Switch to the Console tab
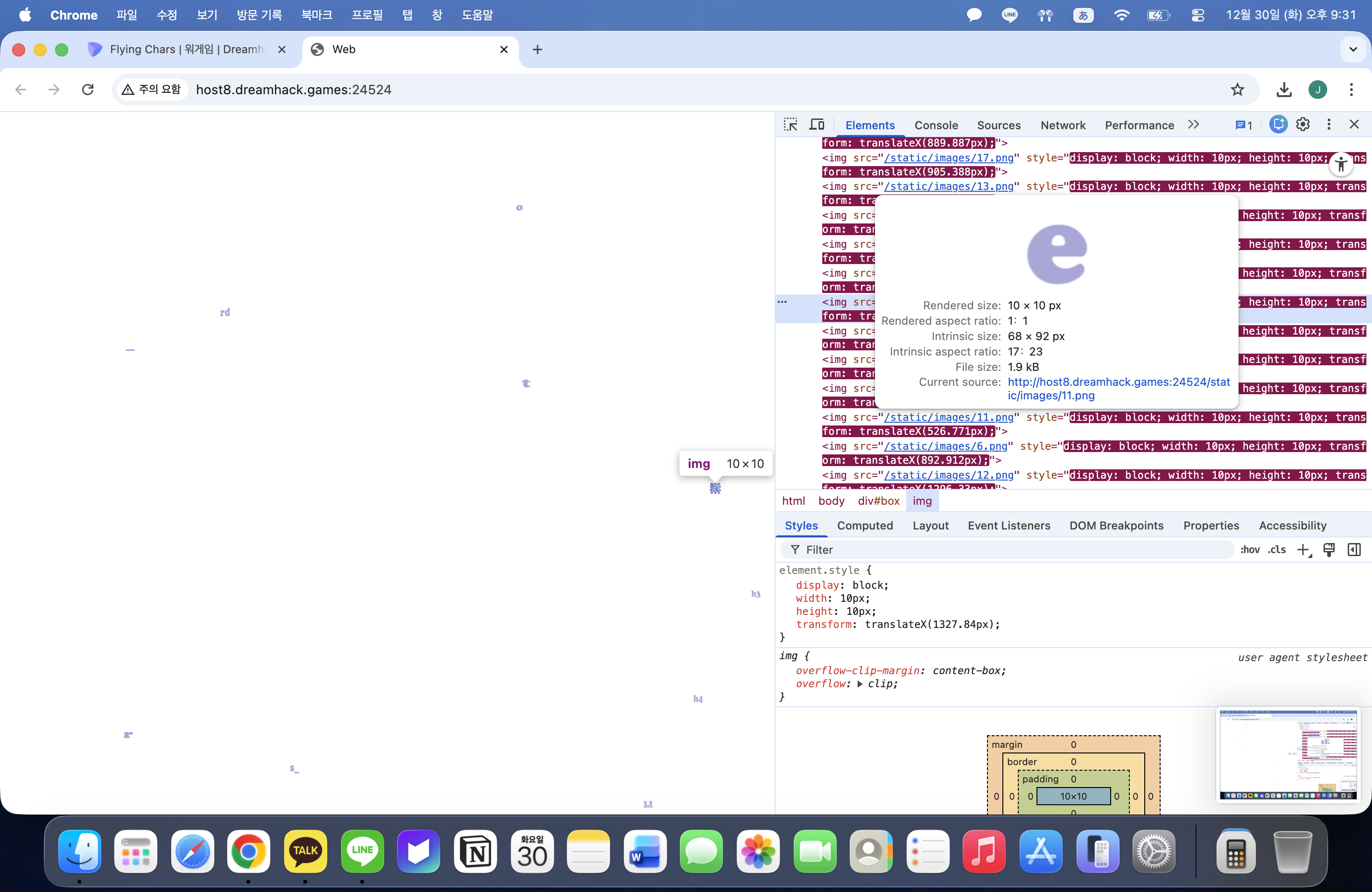1372x892 pixels. [x=936, y=125]
